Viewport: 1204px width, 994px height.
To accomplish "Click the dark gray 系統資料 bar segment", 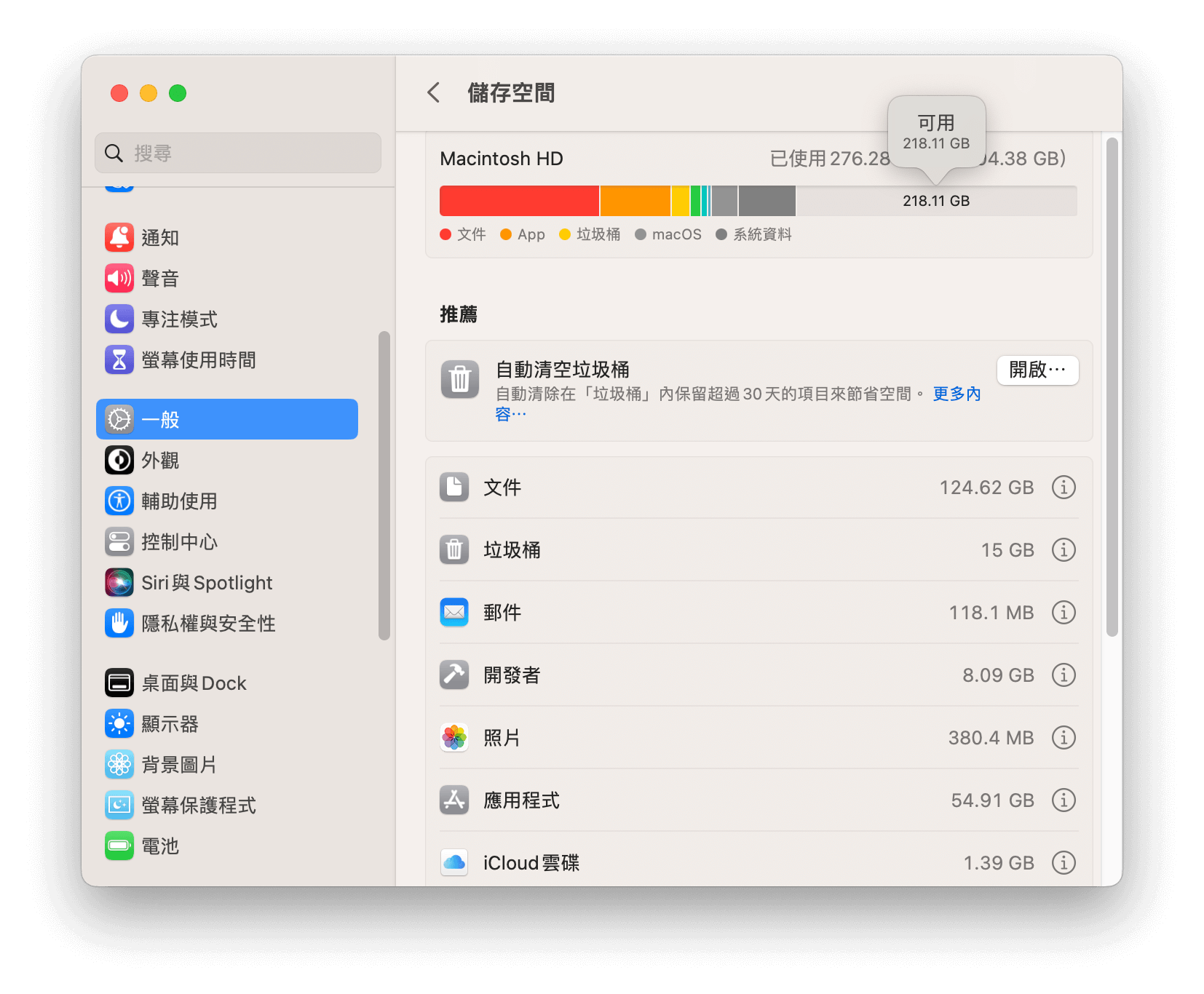I will (767, 201).
